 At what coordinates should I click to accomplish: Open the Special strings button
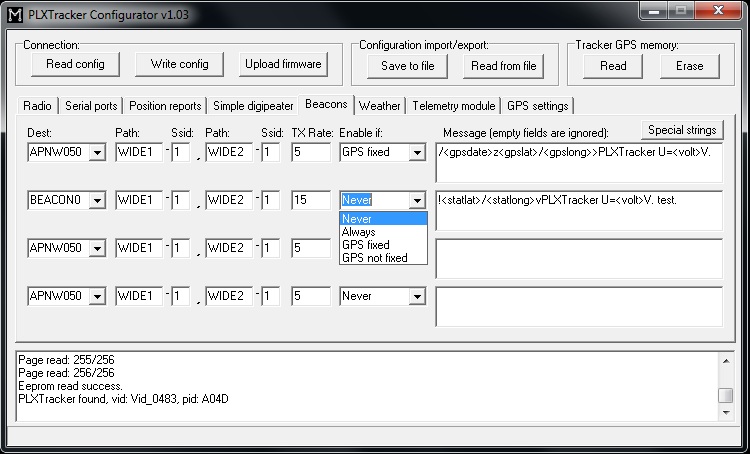[682, 130]
